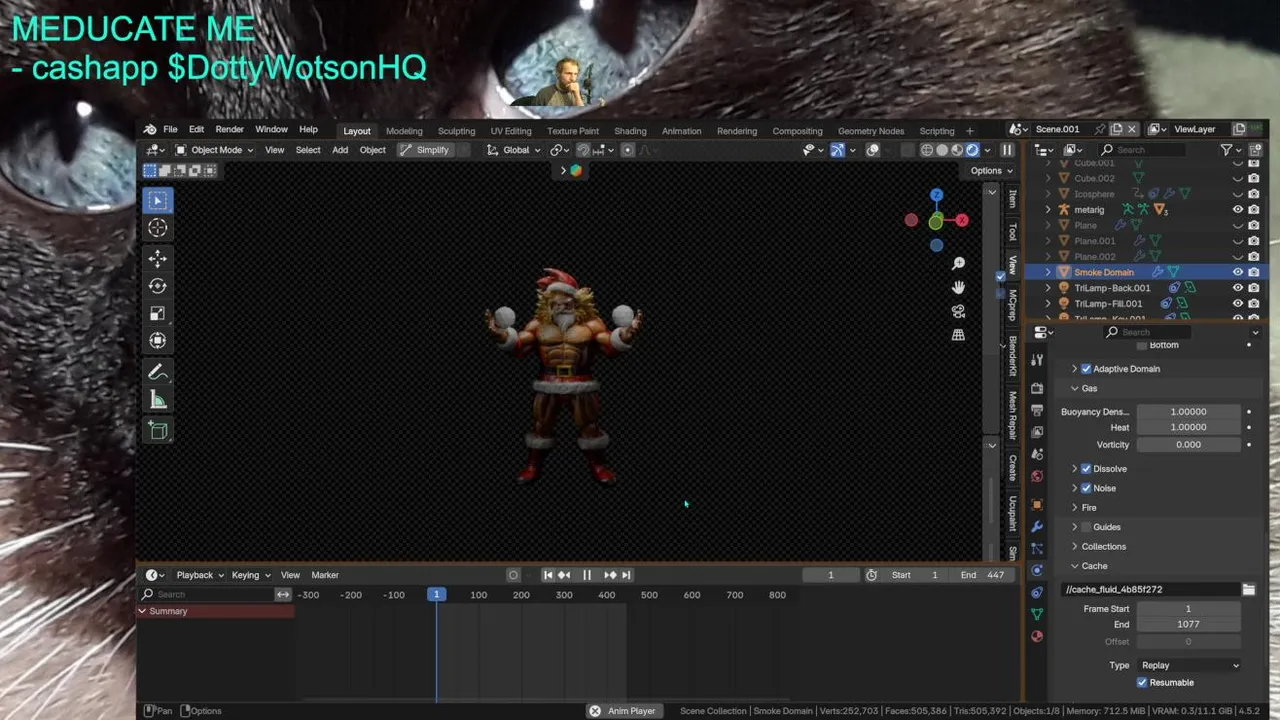Viewport: 1280px width, 720px height.
Task: Click the timeline End frame field
Action: click(x=983, y=575)
